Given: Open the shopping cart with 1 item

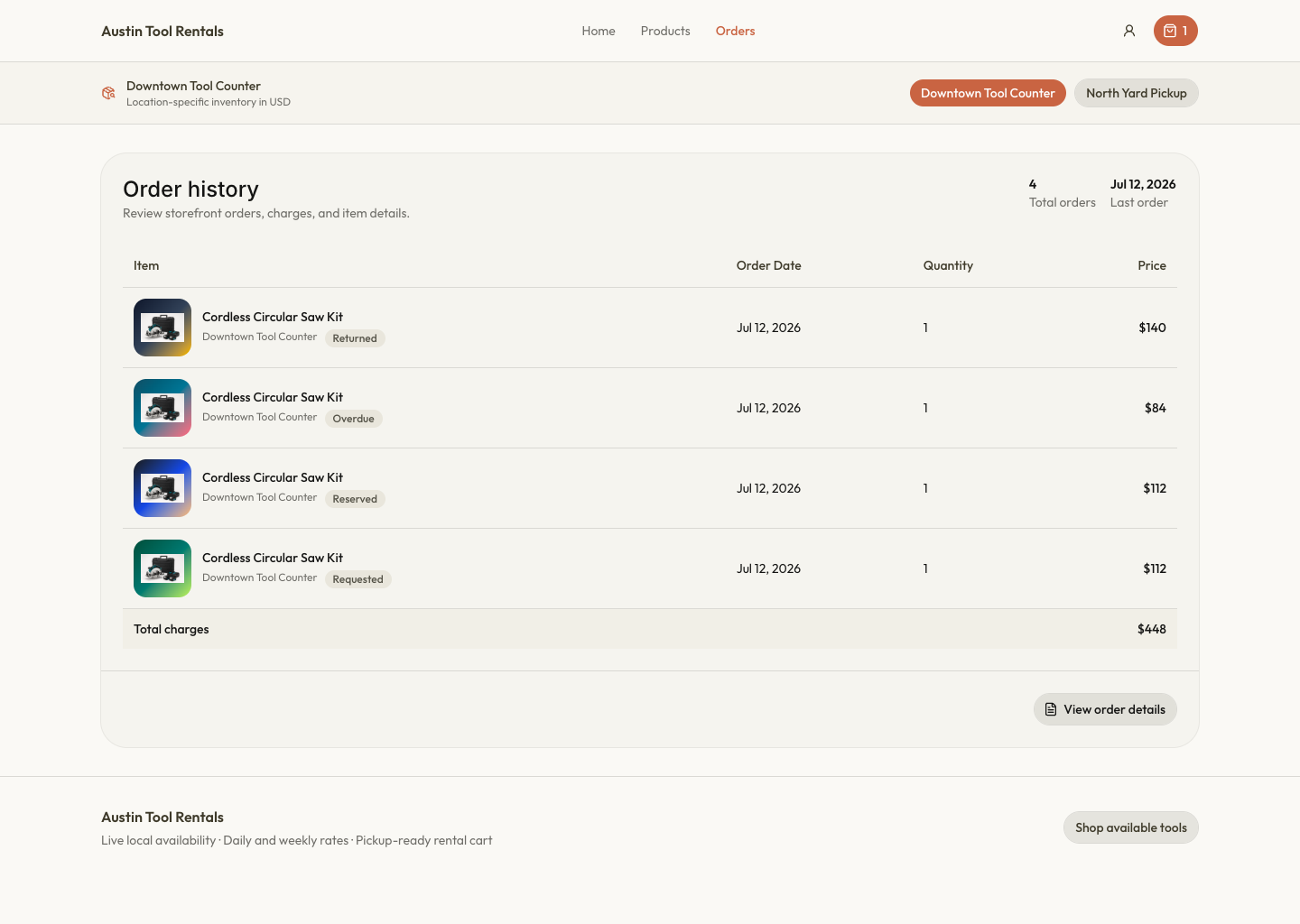Looking at the screenshot, I should click(1175, 31).
